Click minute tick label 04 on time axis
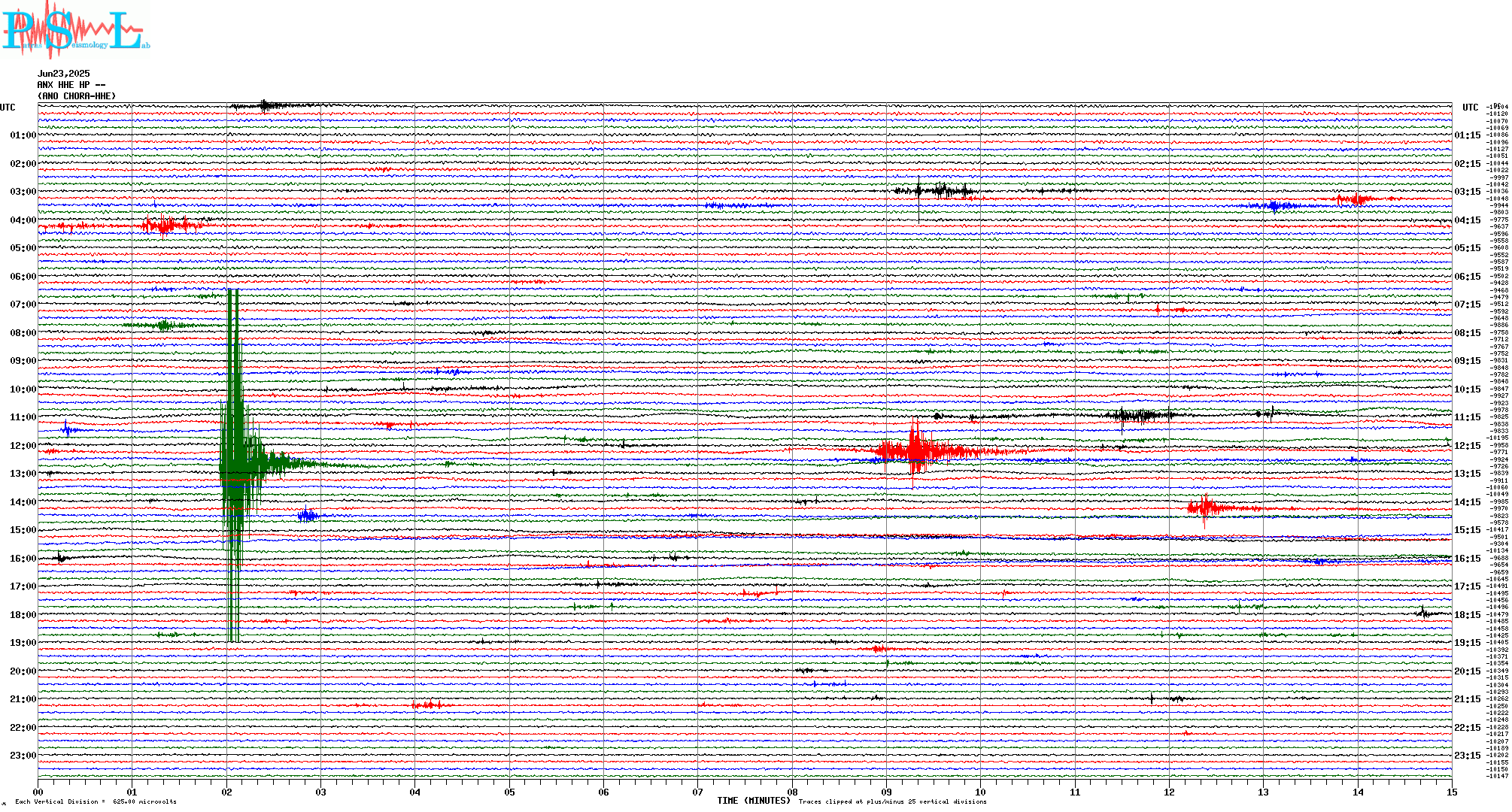This screenshot has width=1512, height=812. [414, 792]
